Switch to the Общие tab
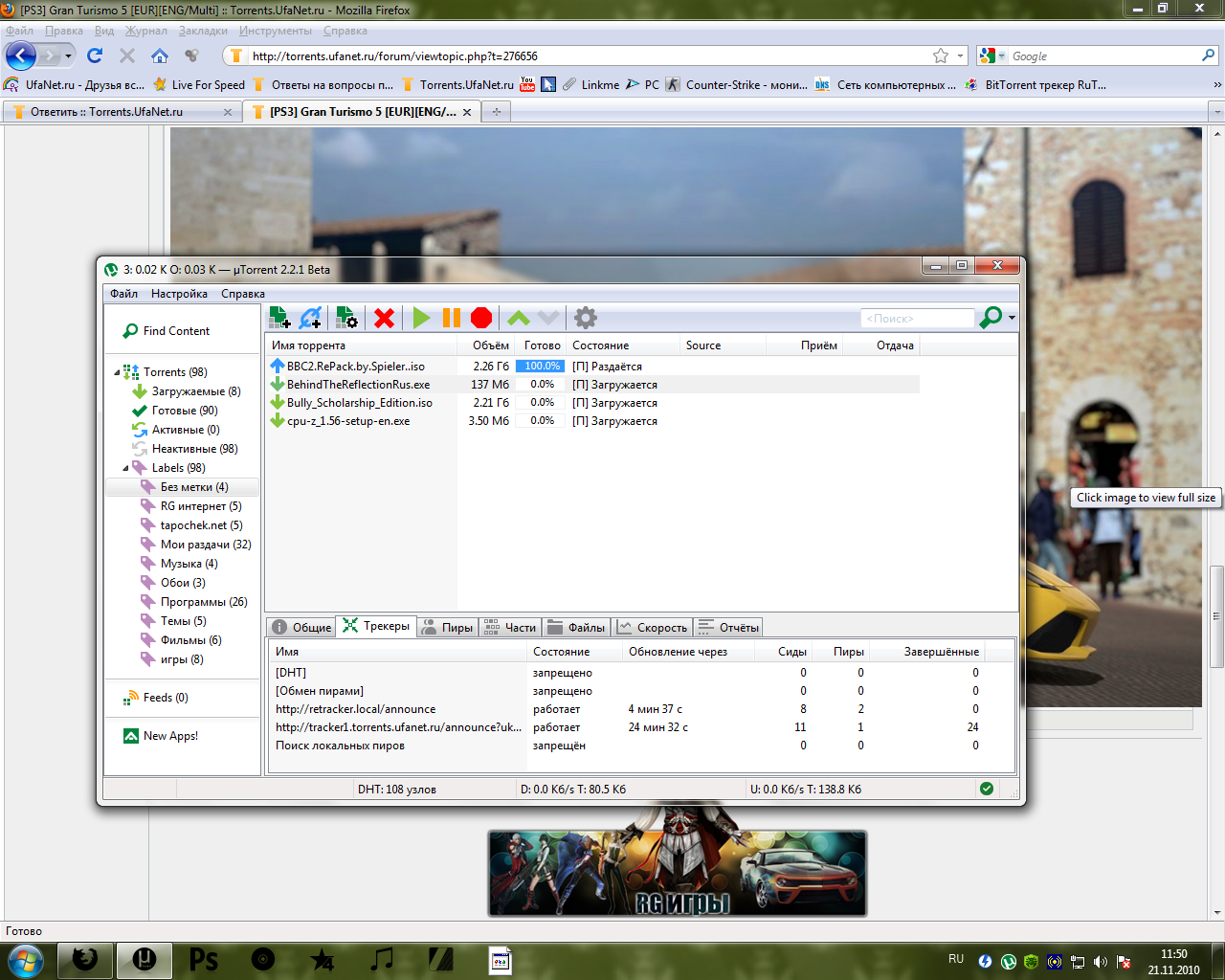This screenshot has width=1225, height=980. (x=301, y=627)
